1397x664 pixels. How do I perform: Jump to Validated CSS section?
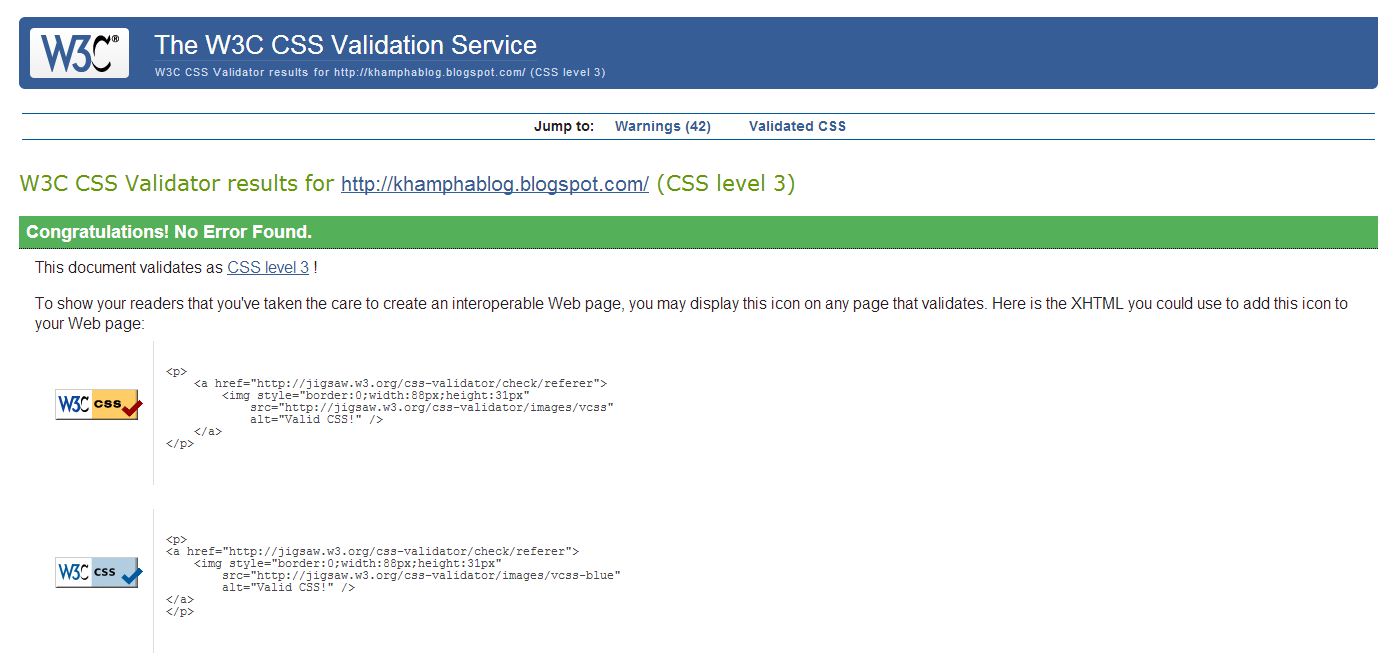click(797, 126)
